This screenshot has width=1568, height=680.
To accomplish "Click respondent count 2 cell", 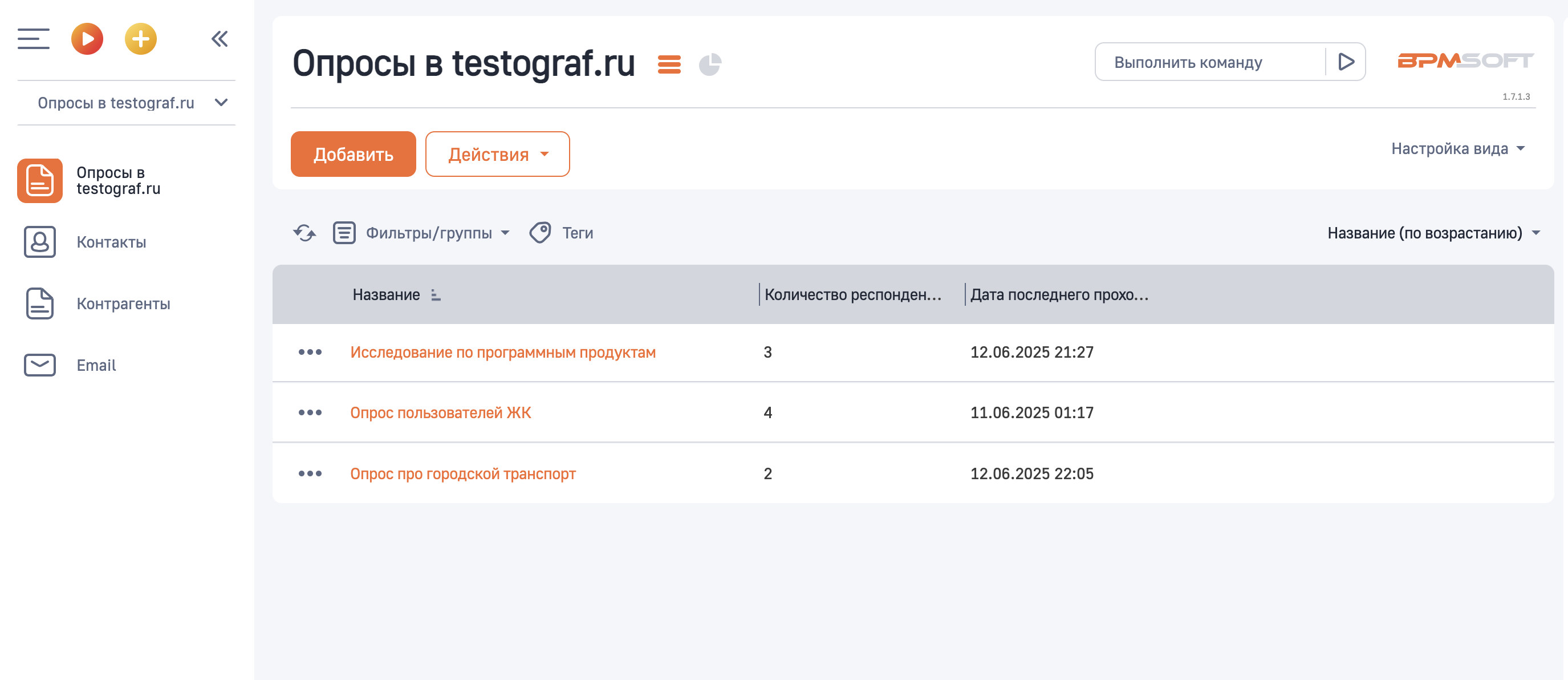I will coord(767,473).
